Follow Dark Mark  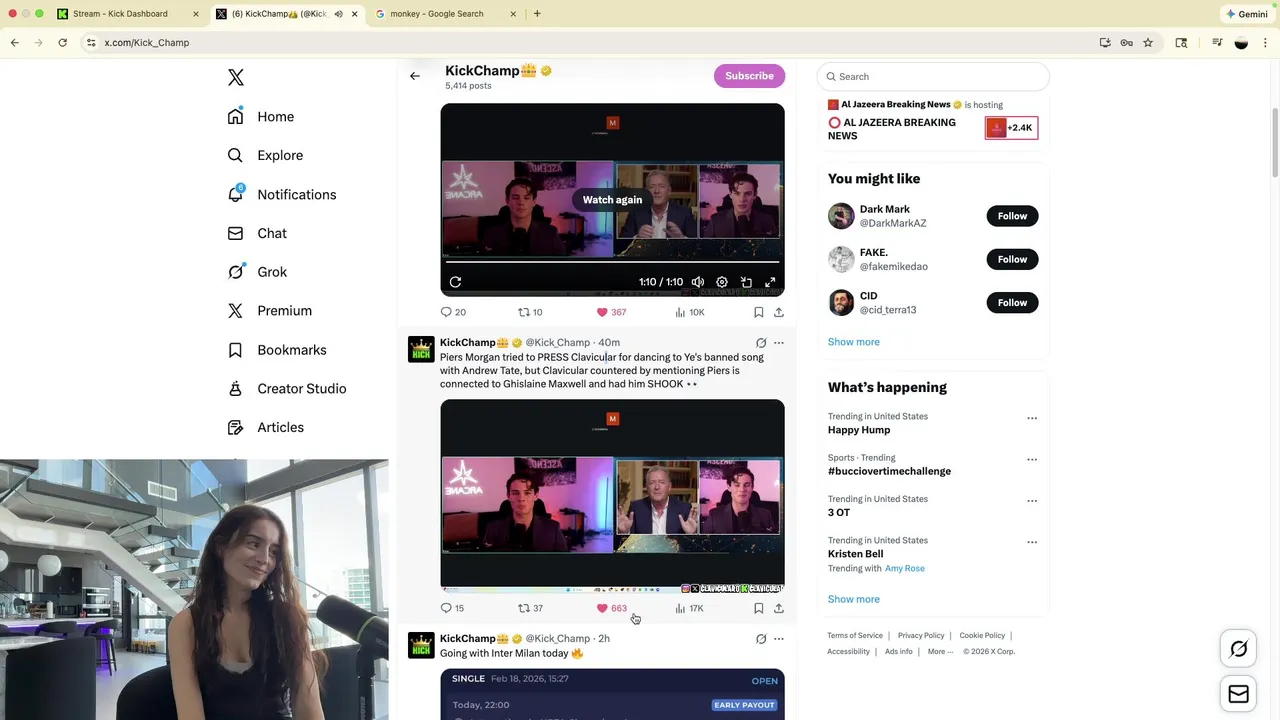coord(1012,216)
